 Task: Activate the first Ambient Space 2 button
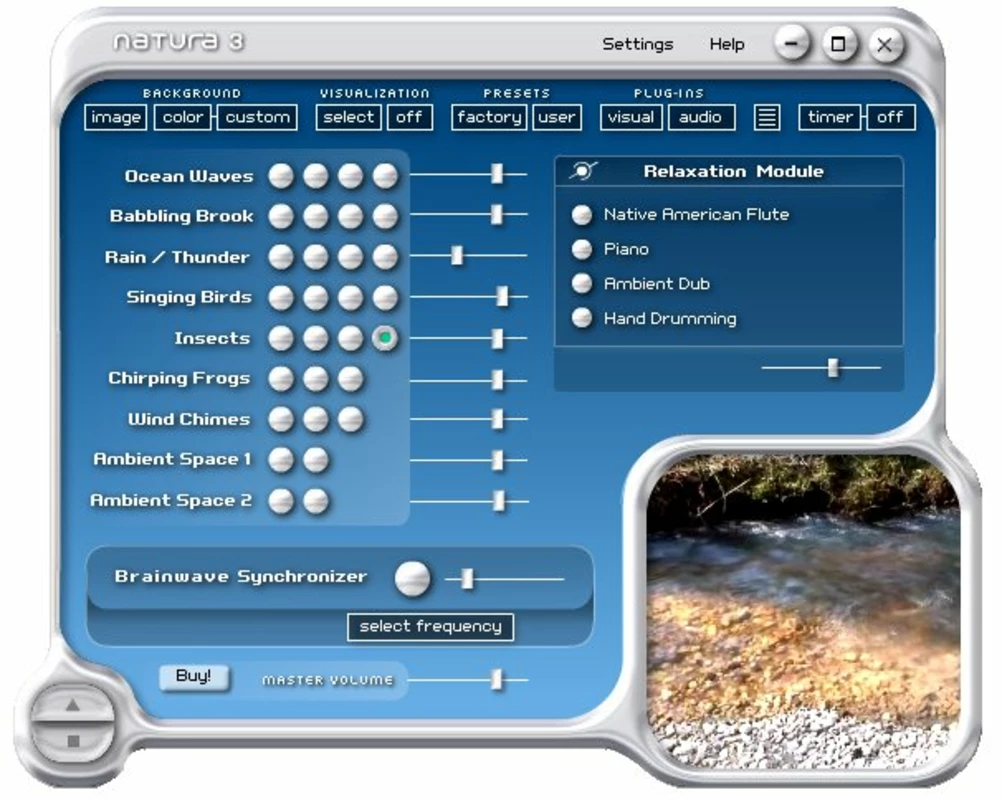281,501
